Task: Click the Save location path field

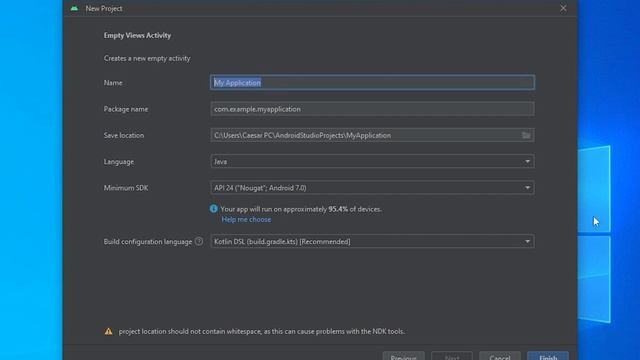Action: point(372,135)
